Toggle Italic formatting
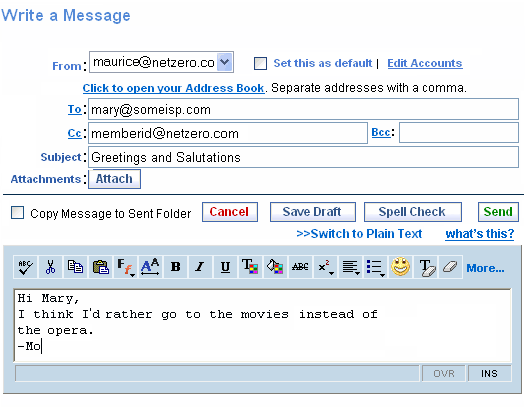Image resolution: width=525 pixels, height=408 pixels. (x=200, y=267)
